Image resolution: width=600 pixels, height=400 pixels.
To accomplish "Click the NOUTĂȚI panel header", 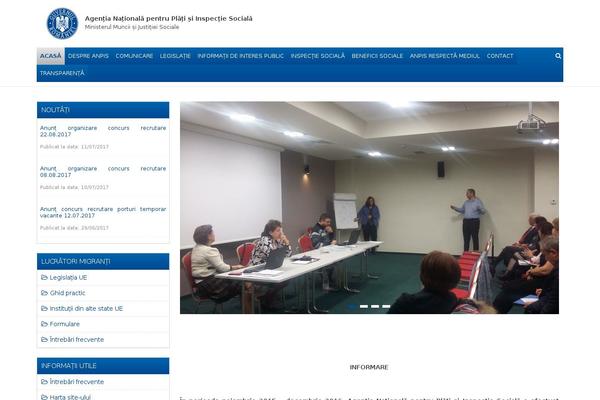I will (x=103, y=110).
